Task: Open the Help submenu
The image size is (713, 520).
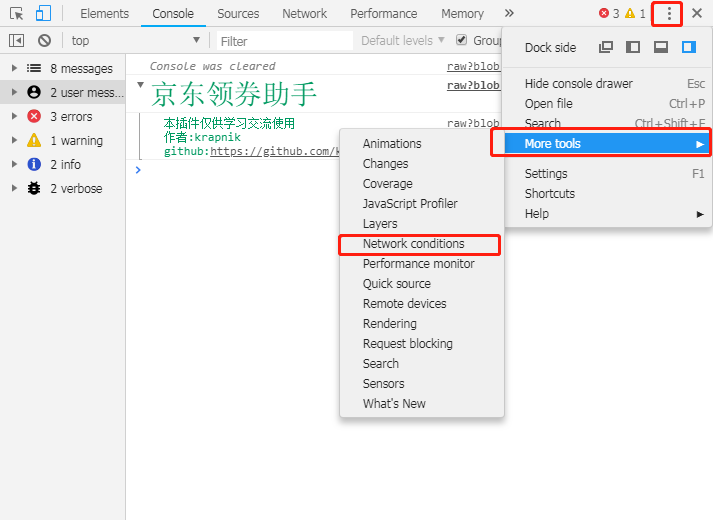Action: tap(607, 214)
